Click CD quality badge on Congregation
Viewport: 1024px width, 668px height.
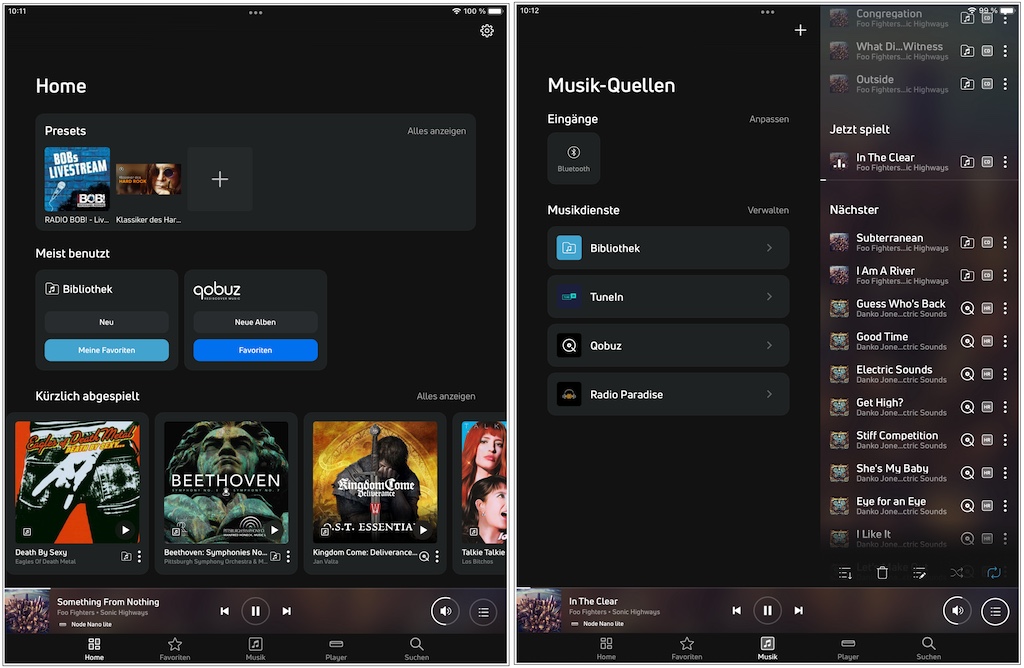click(x=987, y=18)
